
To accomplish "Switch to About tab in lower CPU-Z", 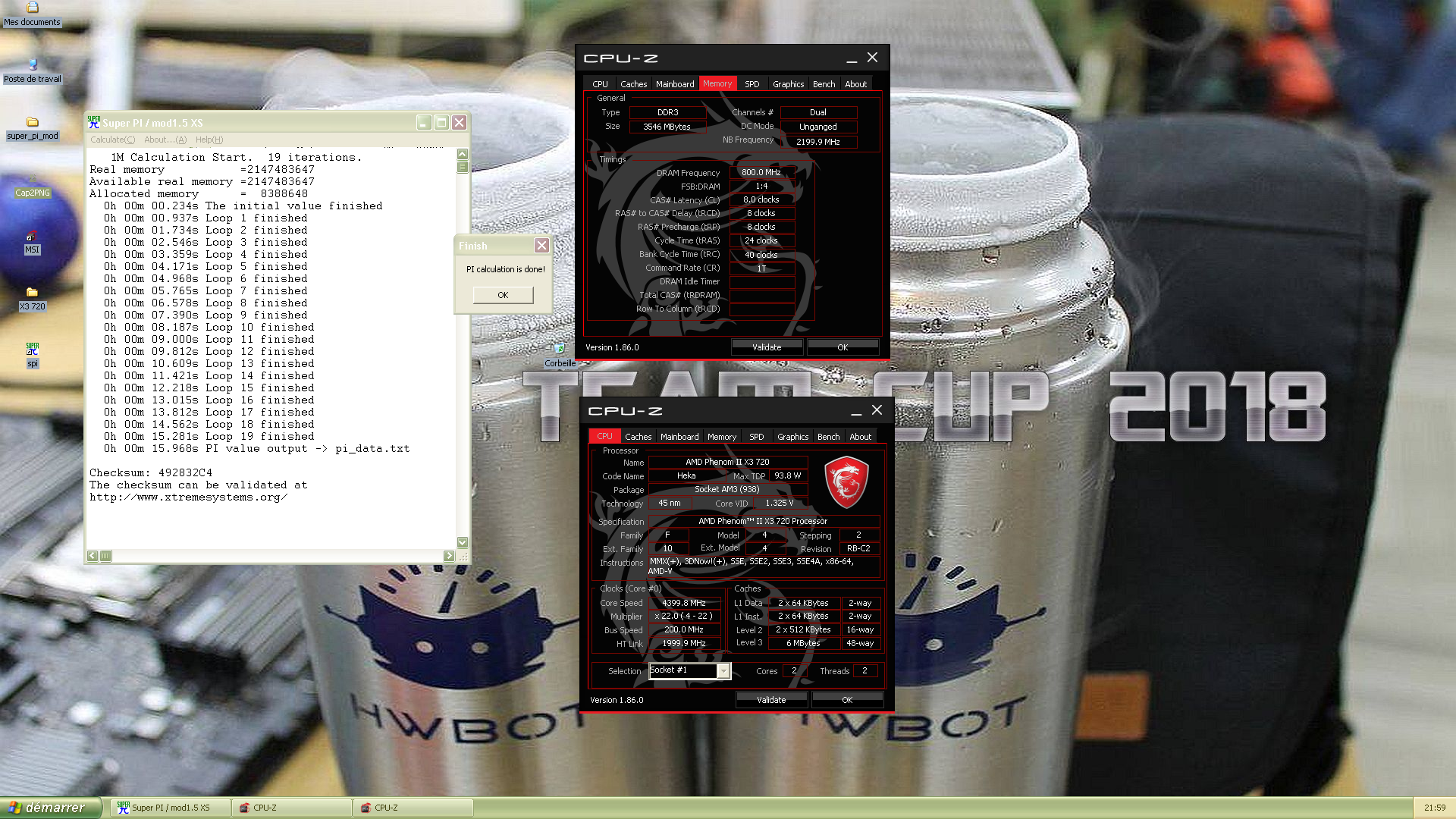I will [860, 437].
